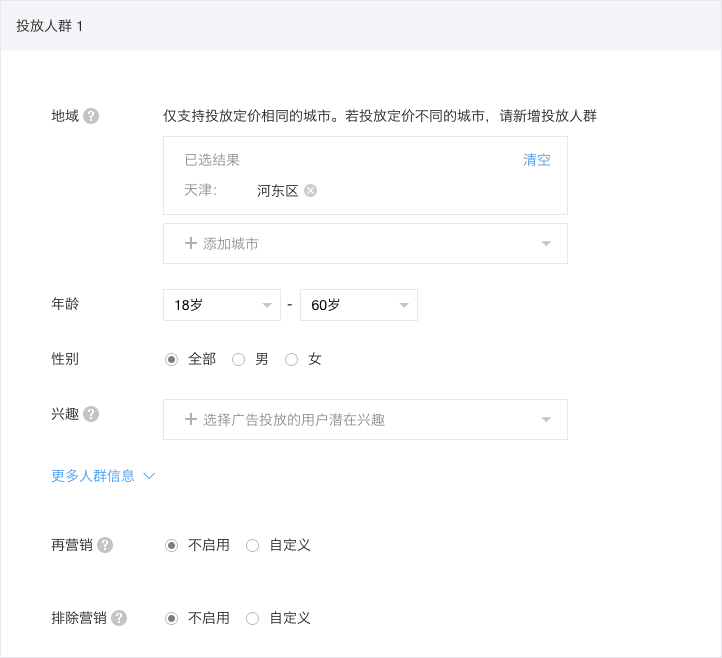Viewport: 722px width, 658px height.
Task: Expand the 添加城市 dropdown arrow
Action: pyautogui.click(x=546, y=244)
